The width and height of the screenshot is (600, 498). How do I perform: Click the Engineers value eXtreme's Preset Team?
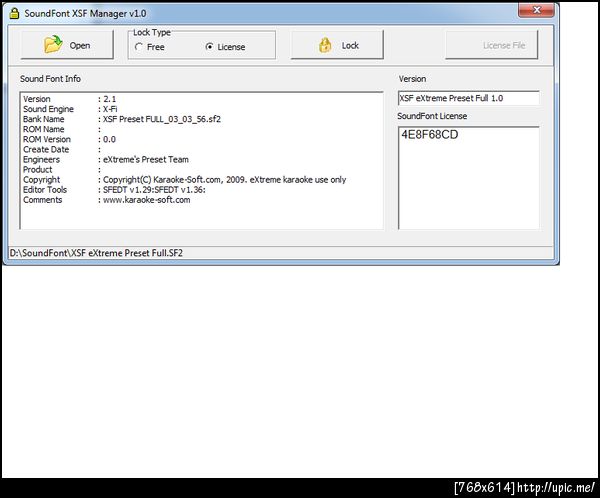(146, 160)
